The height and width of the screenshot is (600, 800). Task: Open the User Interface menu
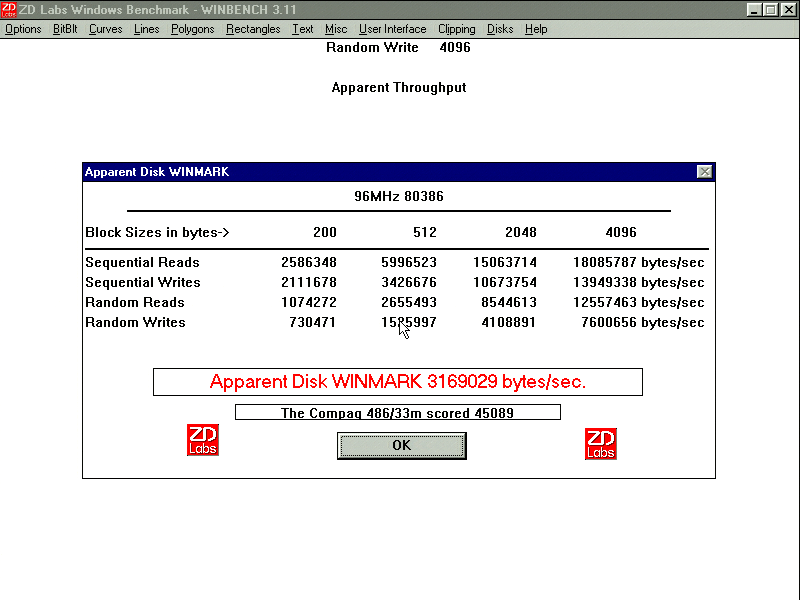point(392,29)
